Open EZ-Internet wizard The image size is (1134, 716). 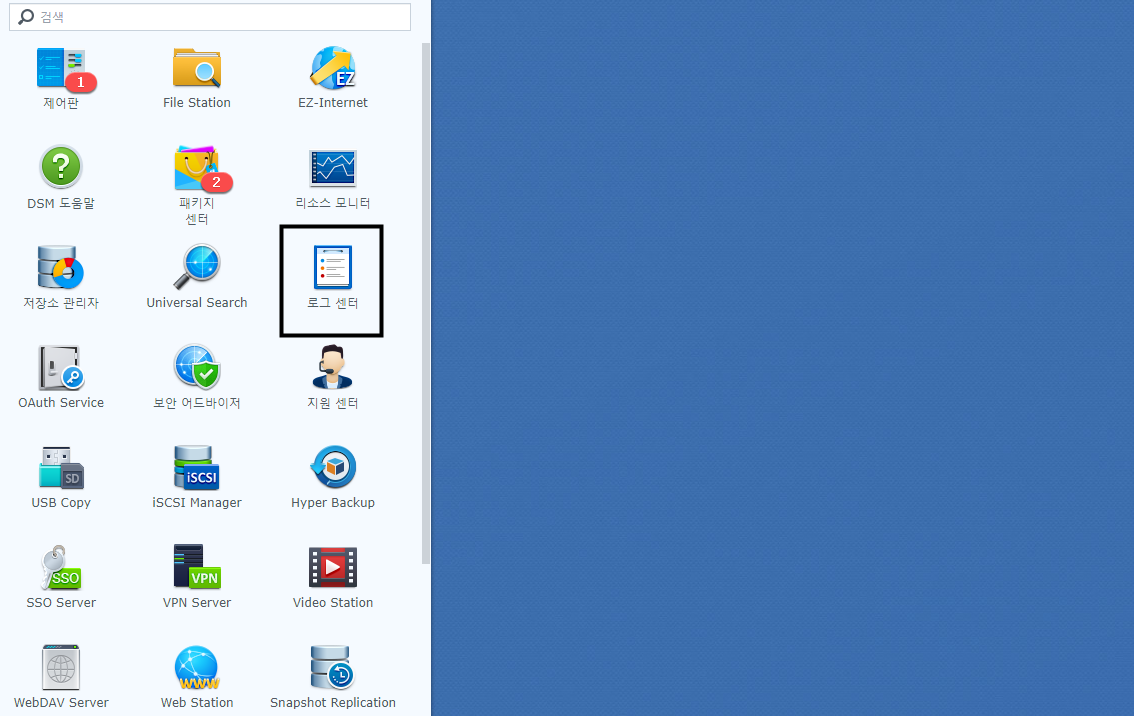(x=333, y=69)
